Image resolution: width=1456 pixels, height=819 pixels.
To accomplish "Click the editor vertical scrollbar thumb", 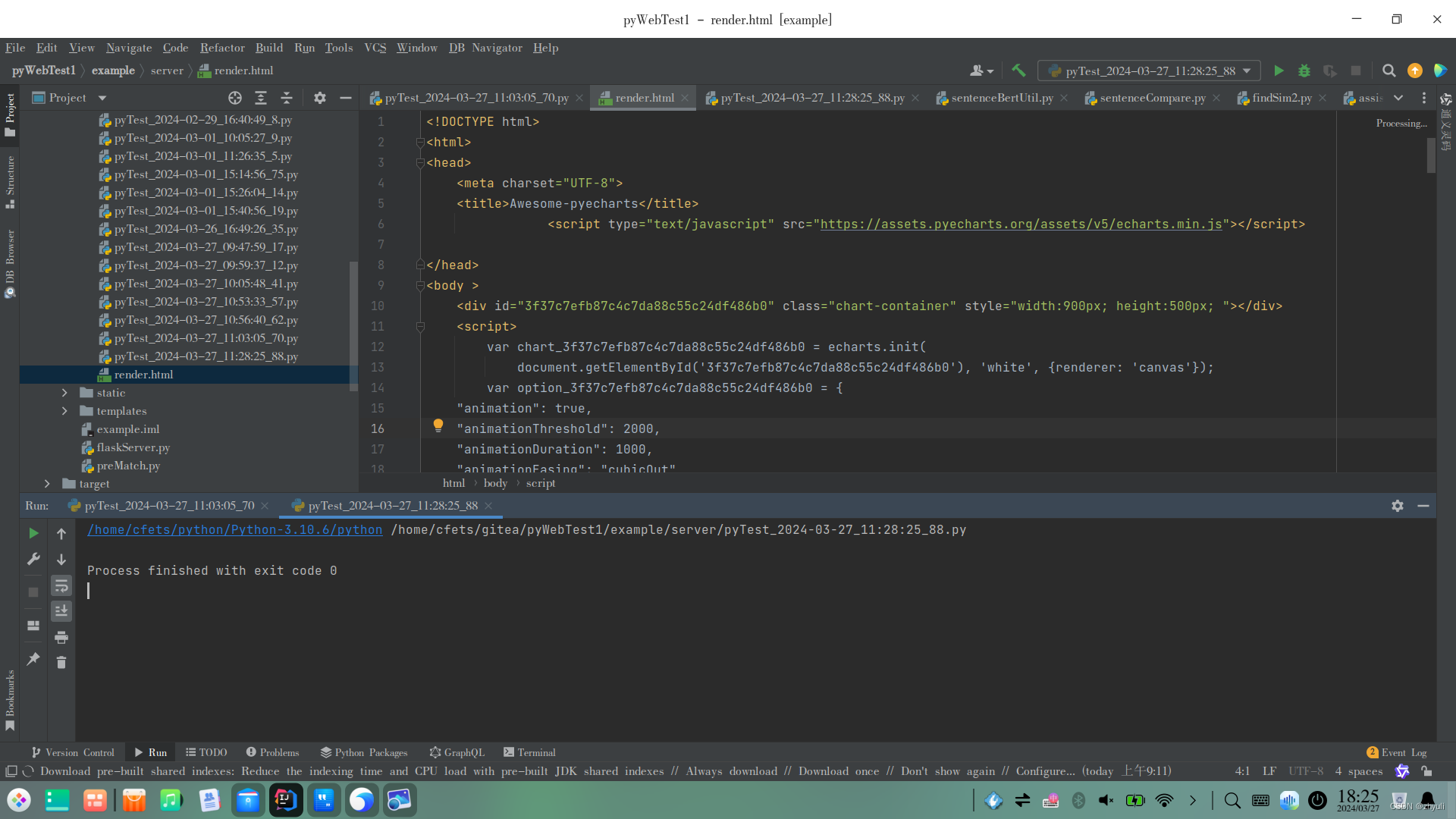I will pos(1431,155).
